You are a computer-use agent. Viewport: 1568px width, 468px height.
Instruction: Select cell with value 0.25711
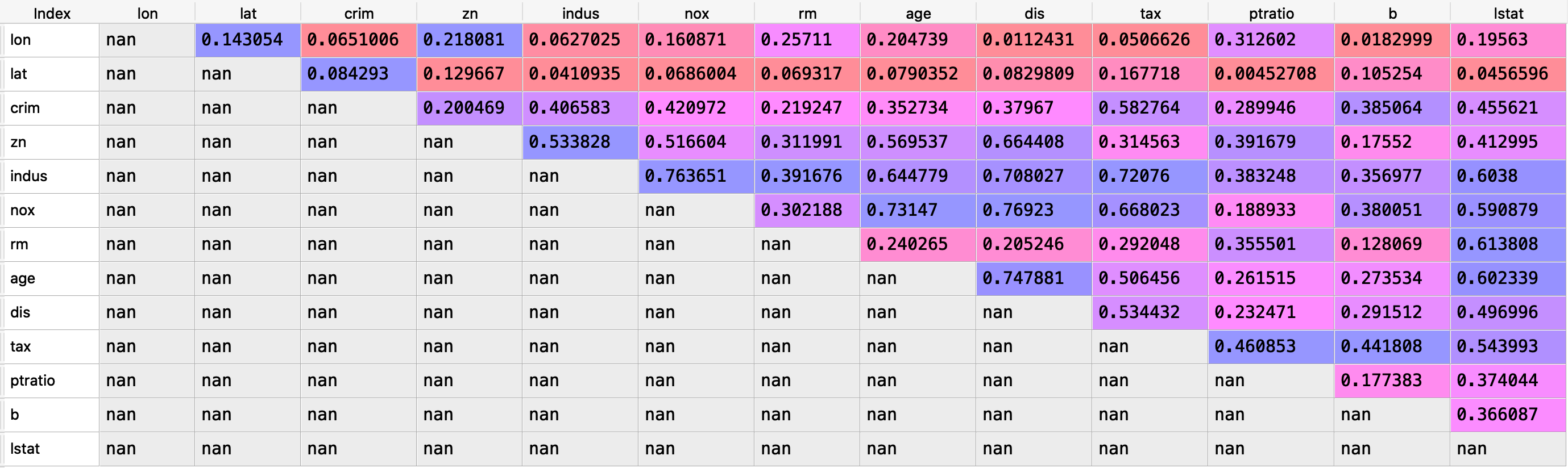click(807, 40)
